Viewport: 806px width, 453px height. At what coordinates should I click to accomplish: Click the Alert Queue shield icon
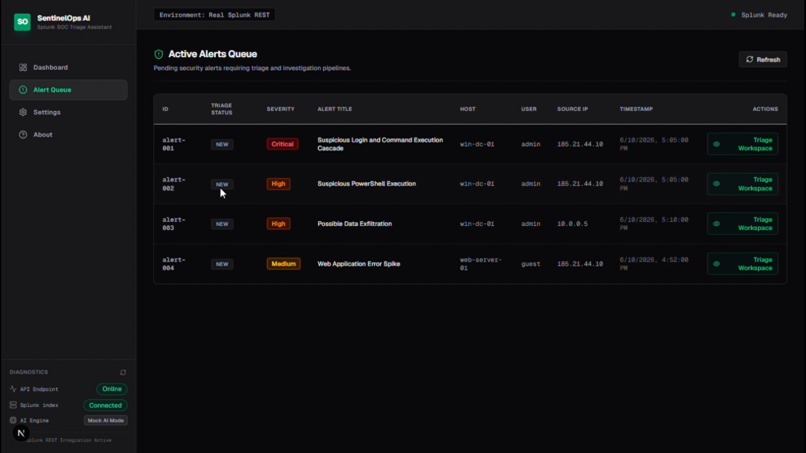tap(23, 90)
